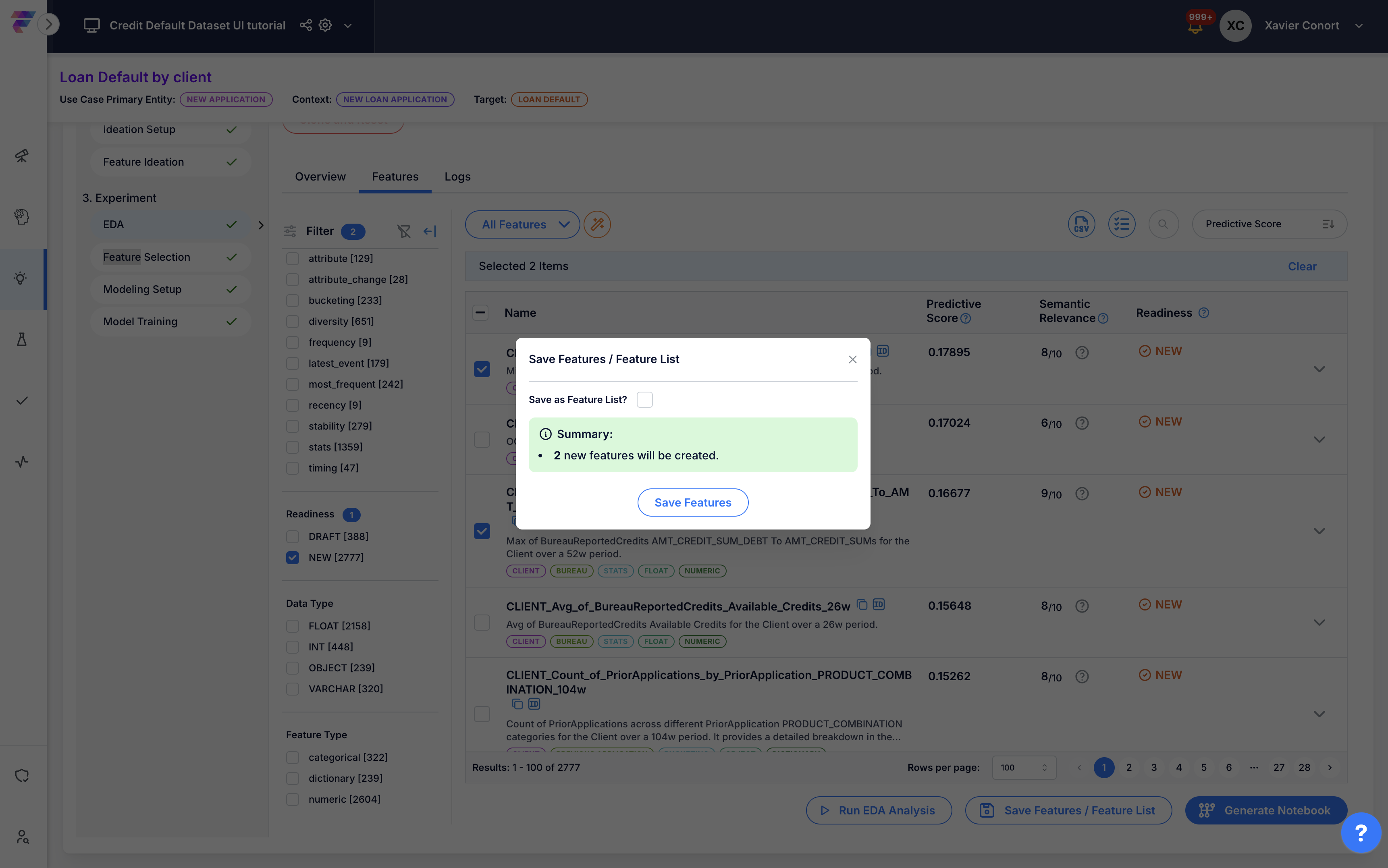Image resolution: width=1388 pixels, height=868 pixels.
Task: Click the orange magic wand icon
Action: 597,224
